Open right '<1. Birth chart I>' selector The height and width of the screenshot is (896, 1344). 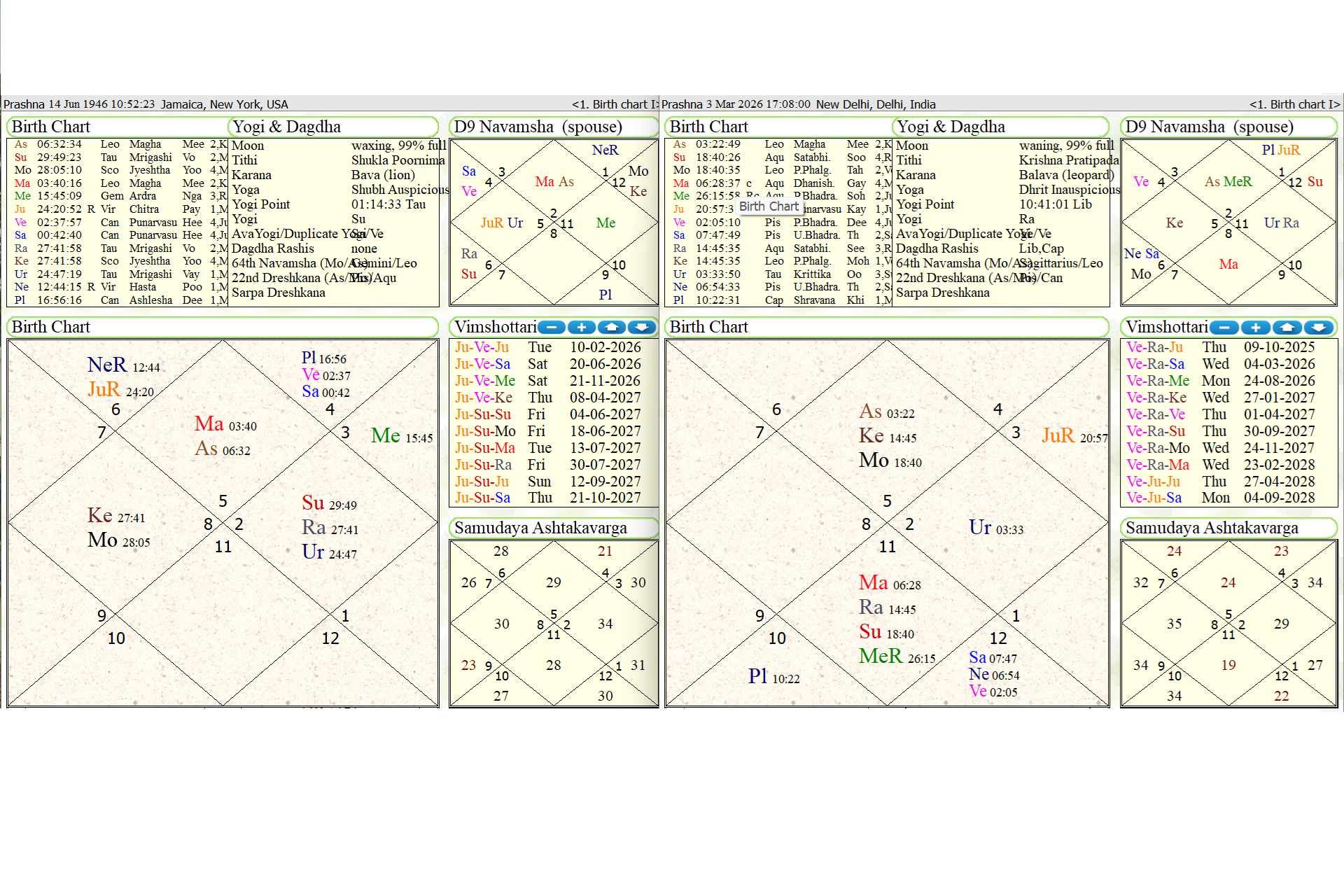(1294, 104)
